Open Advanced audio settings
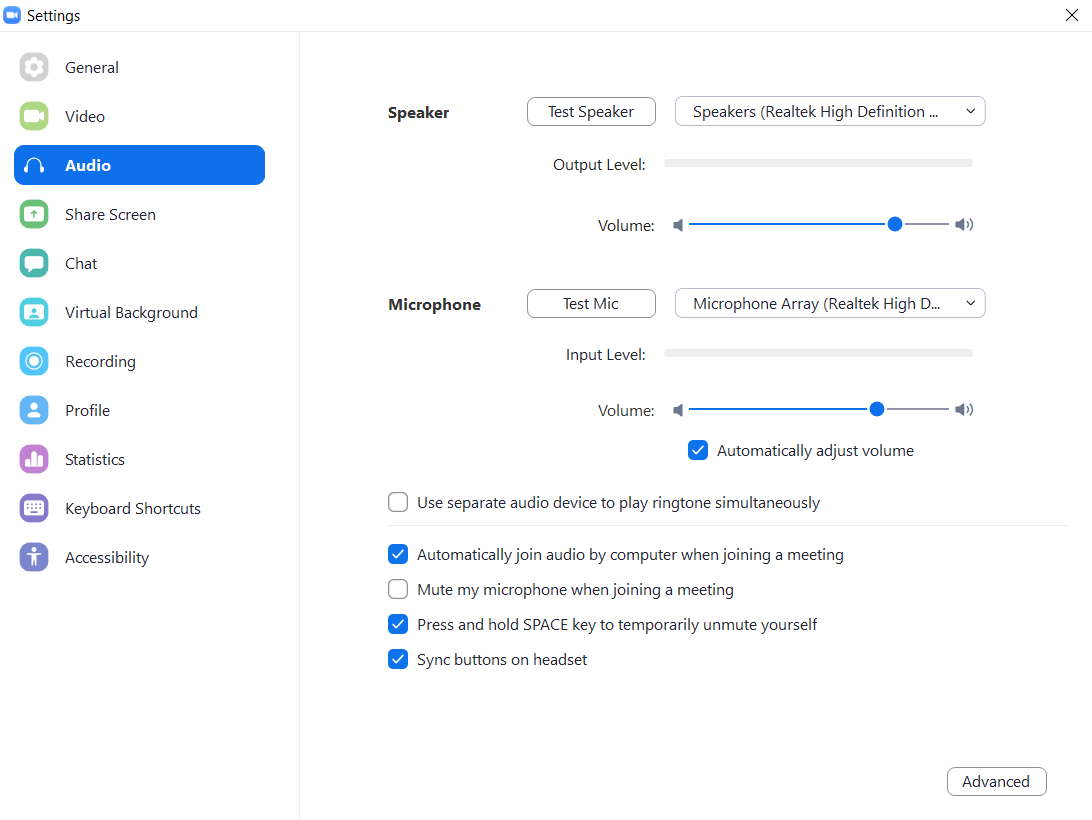The height and width of the screenshot is (820, 1092). (x=996, y=781)
